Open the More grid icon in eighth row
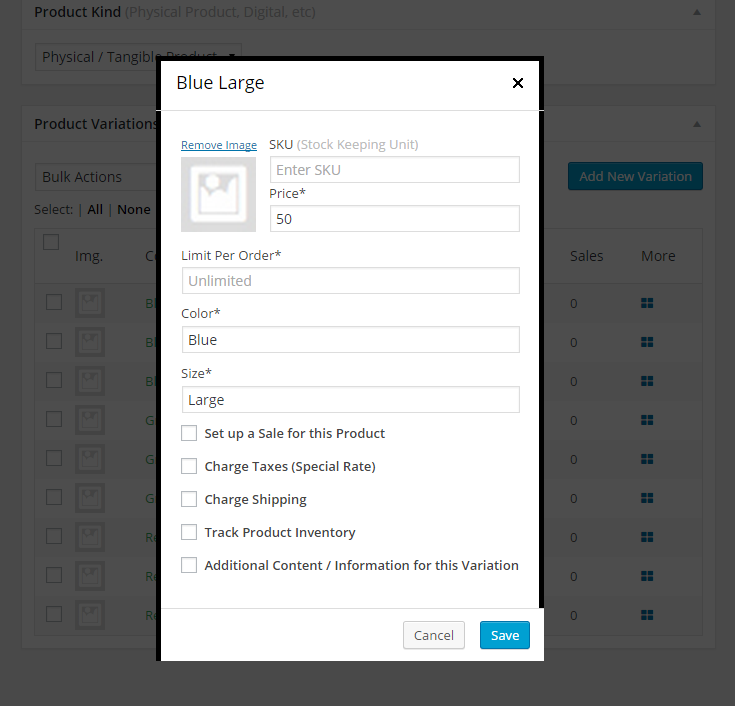This screenshot has width=735, height=706. 647,576
